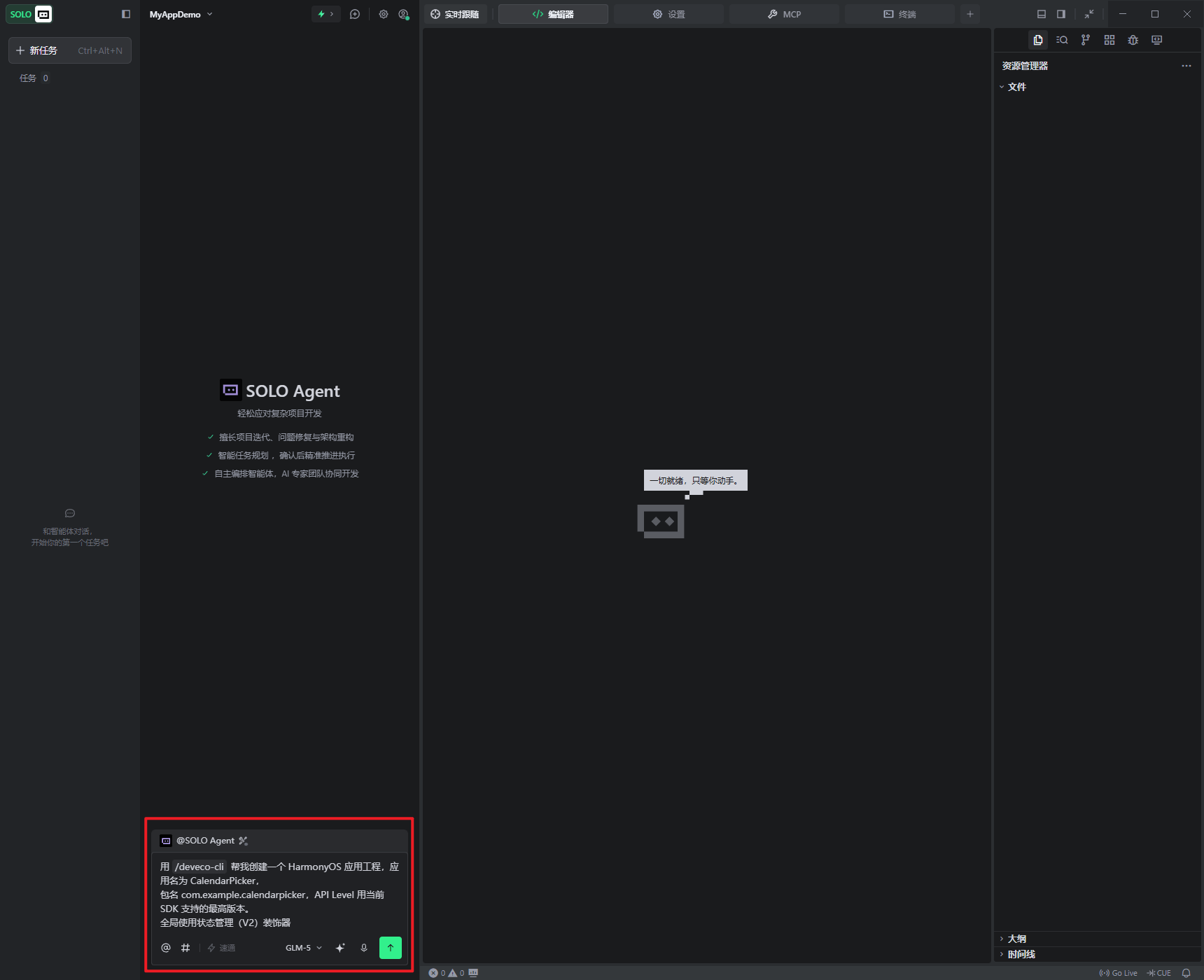
Task: Click the keyboard icon in status bar
Action: (474, 973)
